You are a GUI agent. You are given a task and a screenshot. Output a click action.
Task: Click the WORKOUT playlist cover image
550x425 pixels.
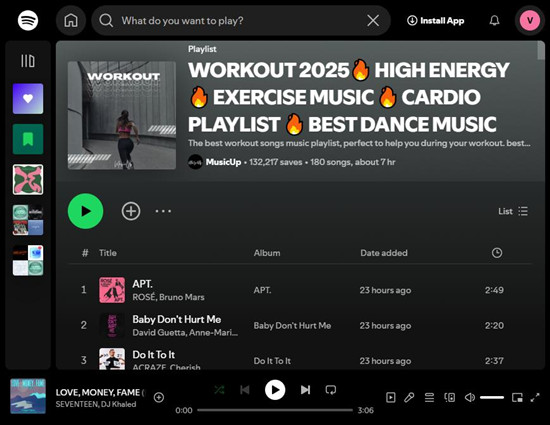(122, 115)
